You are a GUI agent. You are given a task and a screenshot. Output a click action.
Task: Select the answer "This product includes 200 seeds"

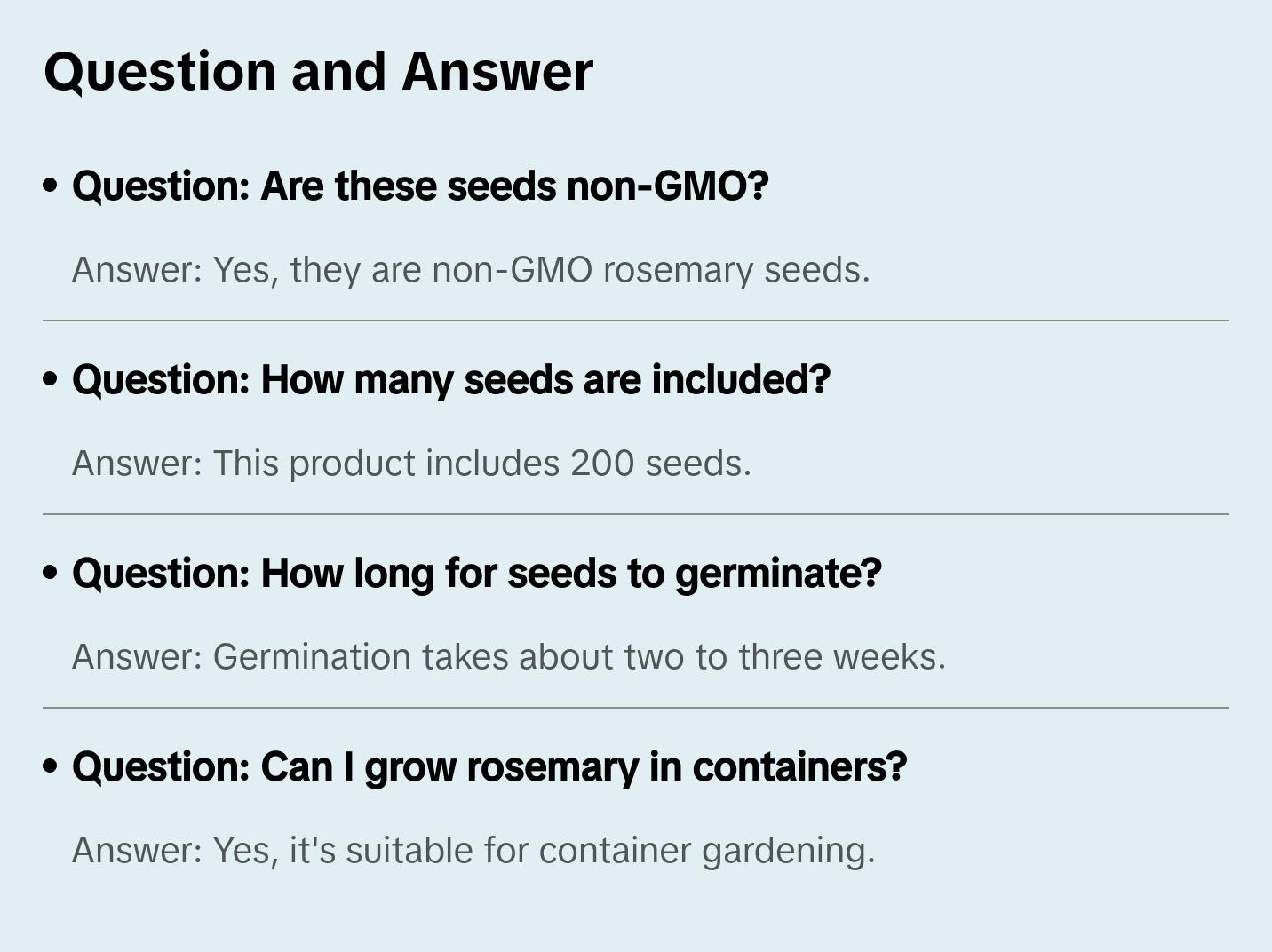411,464
